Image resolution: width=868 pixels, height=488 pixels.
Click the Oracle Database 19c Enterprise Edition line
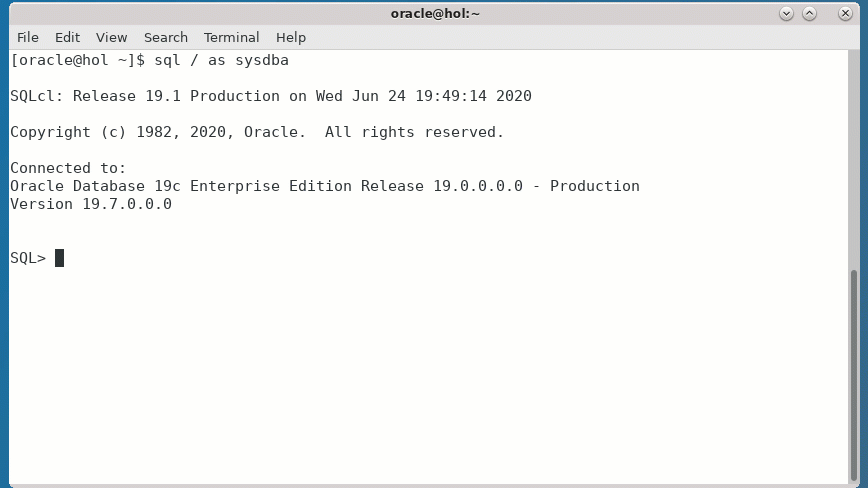[x=324, y=186]
